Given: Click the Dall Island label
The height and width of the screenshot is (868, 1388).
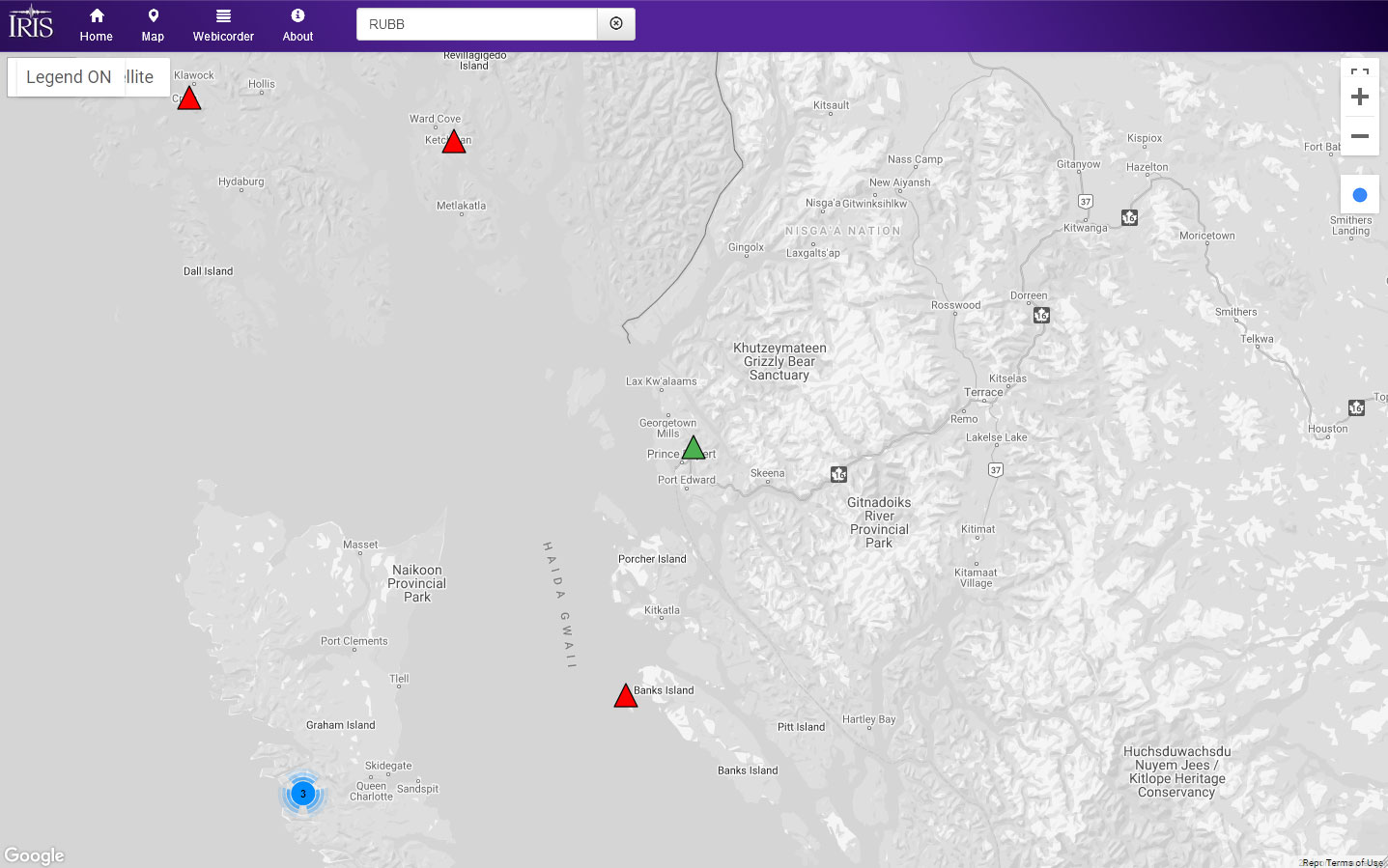Looking at the screenshot, I should [x=208, y=271].
